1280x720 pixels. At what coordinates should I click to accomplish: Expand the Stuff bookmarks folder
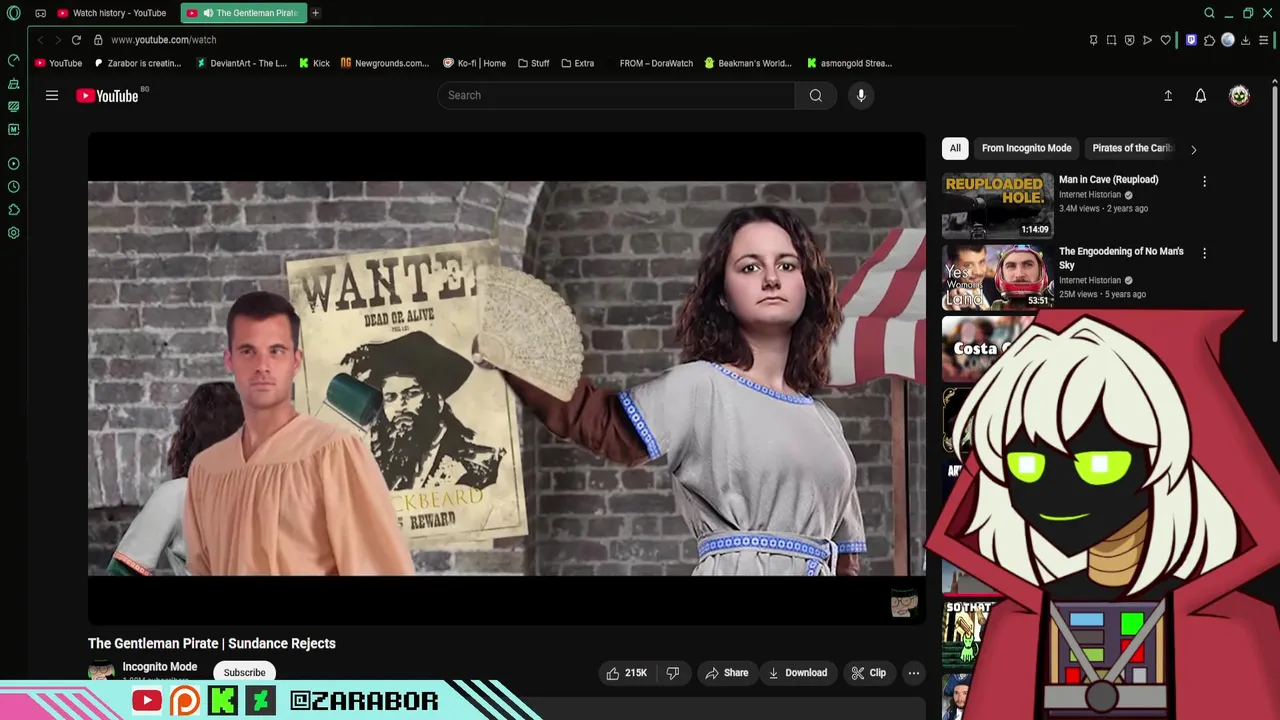pyautogui.click(x=534, y=63)
